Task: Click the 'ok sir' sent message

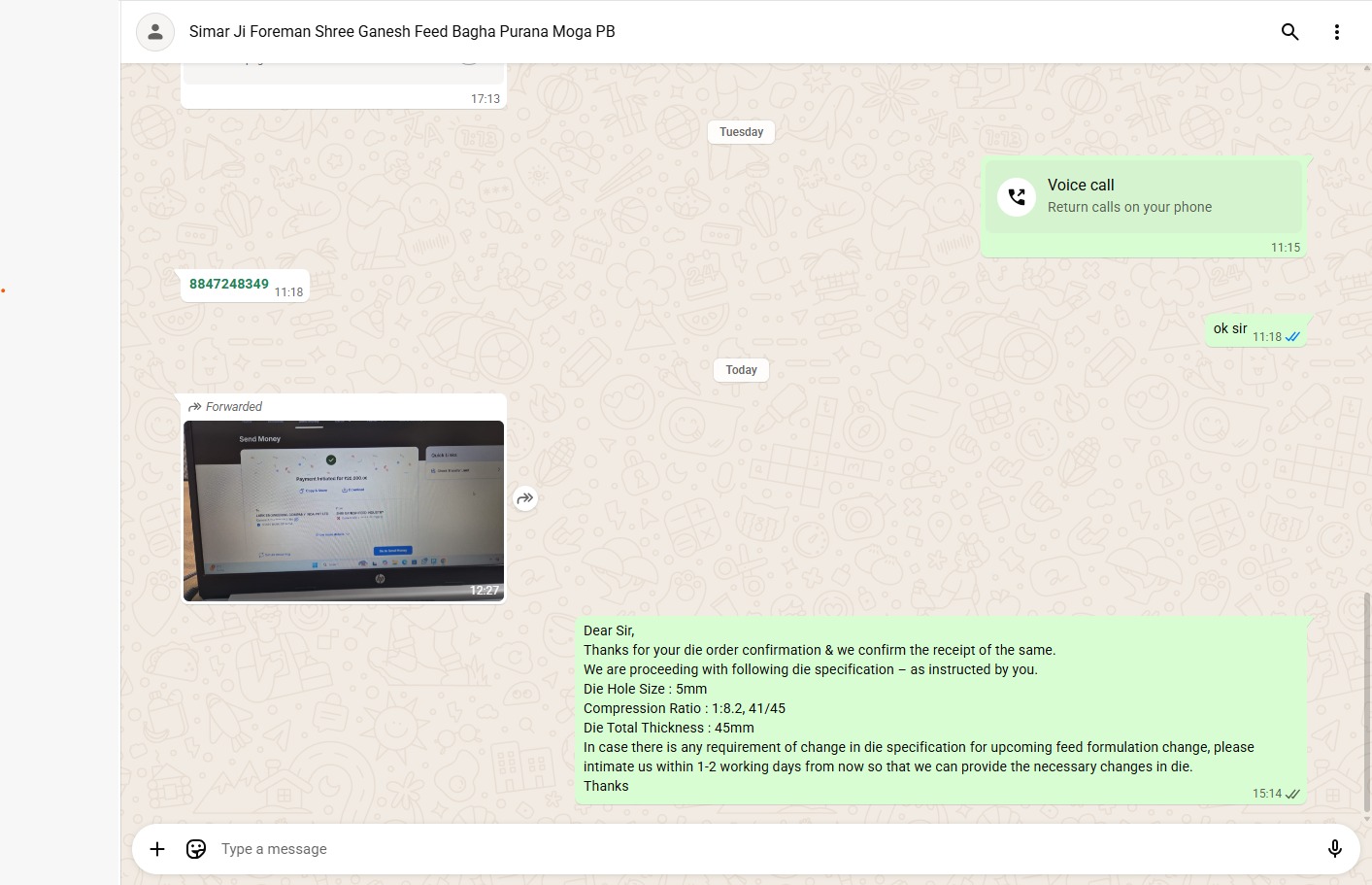Action: pyautogui.click(x=1230, y=329)
